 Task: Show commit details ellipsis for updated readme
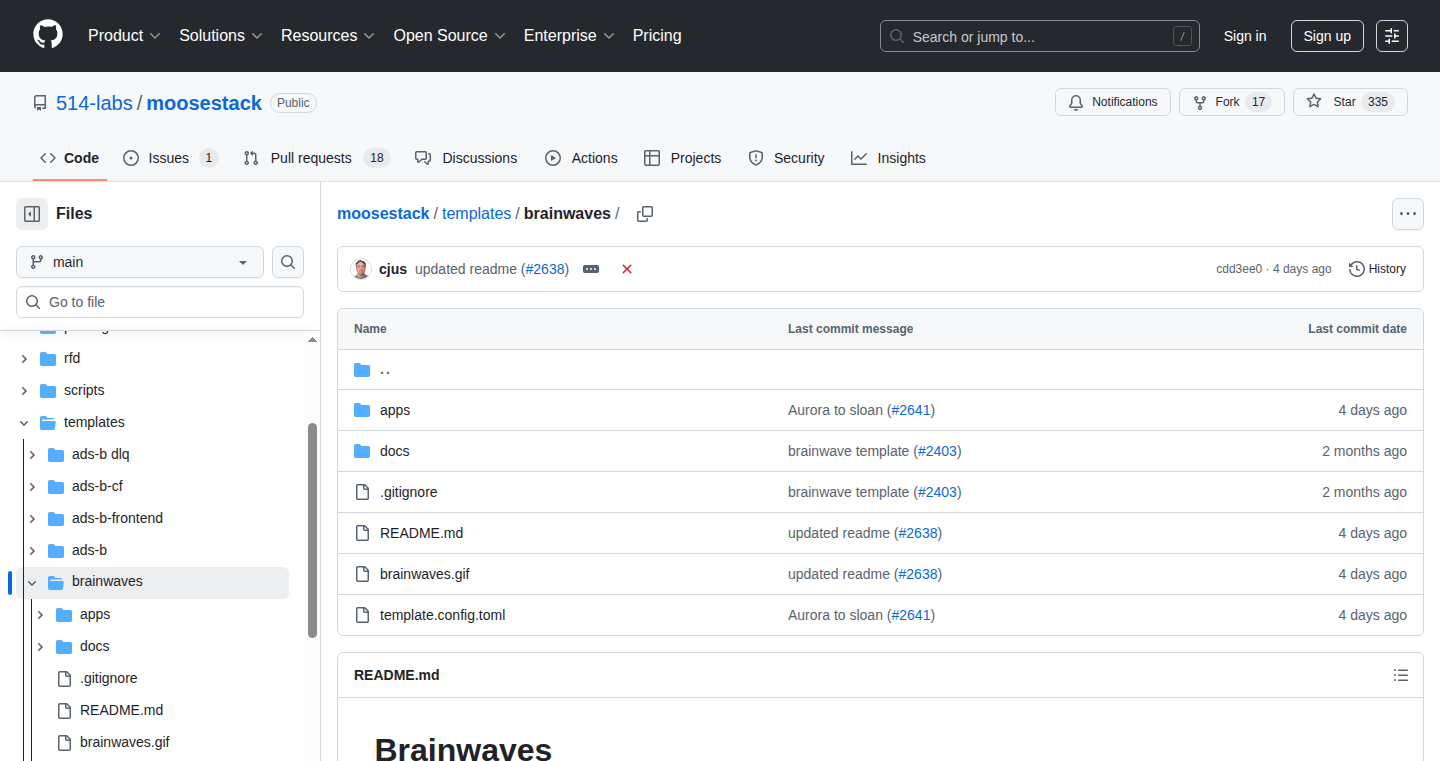[x=591, y=269]
